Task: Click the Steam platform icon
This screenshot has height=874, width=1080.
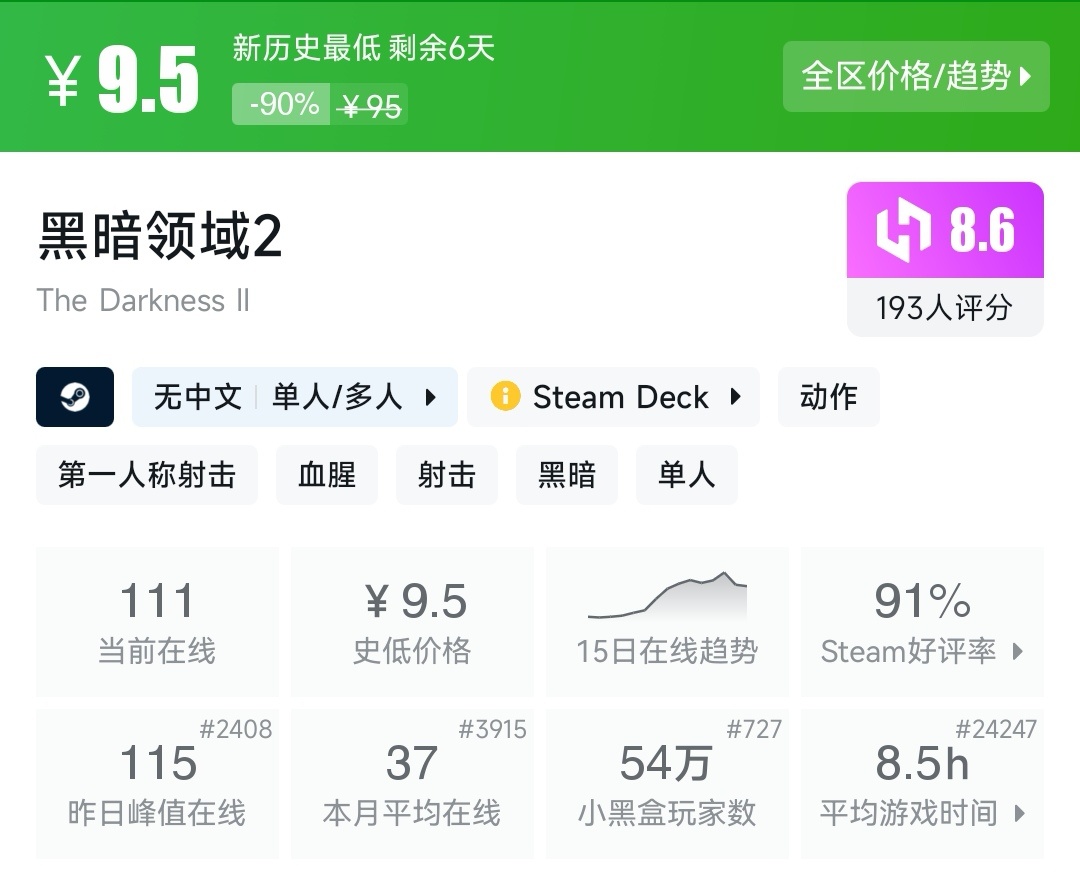Action: (74, 397)
